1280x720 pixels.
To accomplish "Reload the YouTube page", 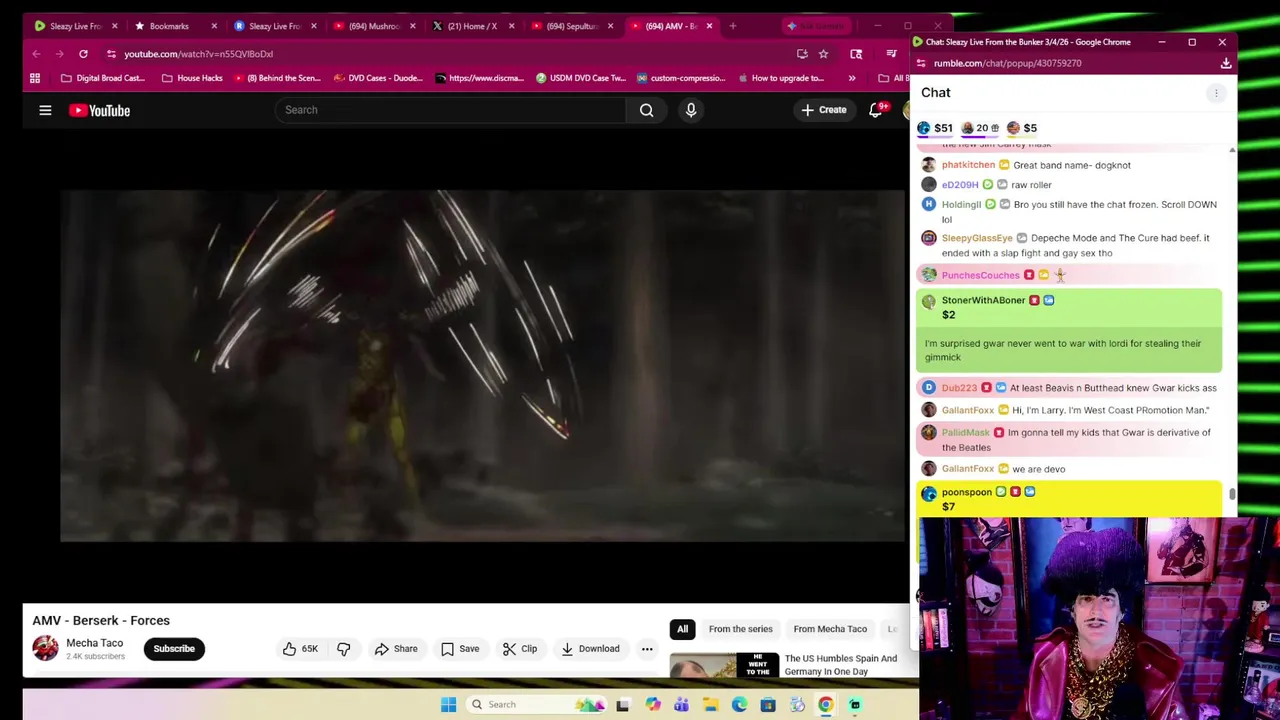I will click(83, 54).
